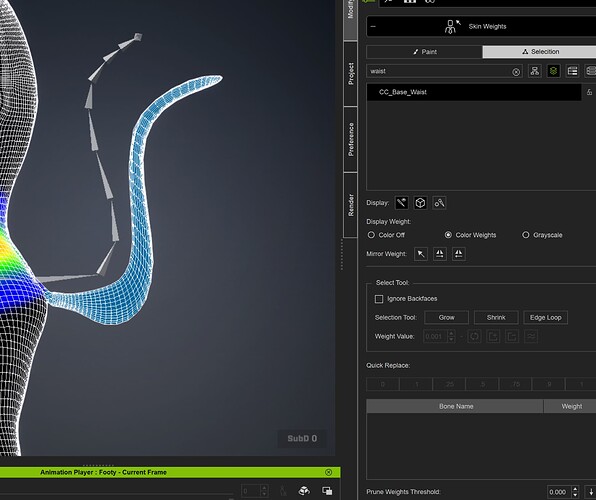Viewport: 596px width, 500px height.
Task: Switch to the Paint tab
Action: click(x=425, y=52)
